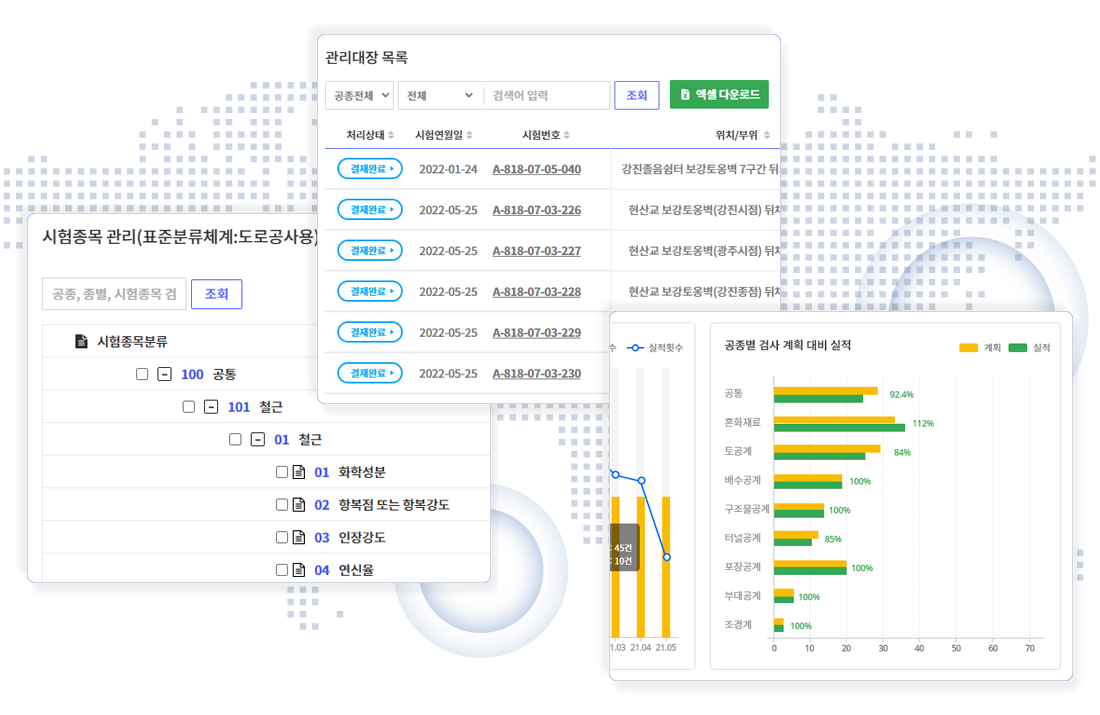Click 결재완료 badge for A-818-07-05-040 row
Screen dimensions: 1100x715
pos(369,169)
